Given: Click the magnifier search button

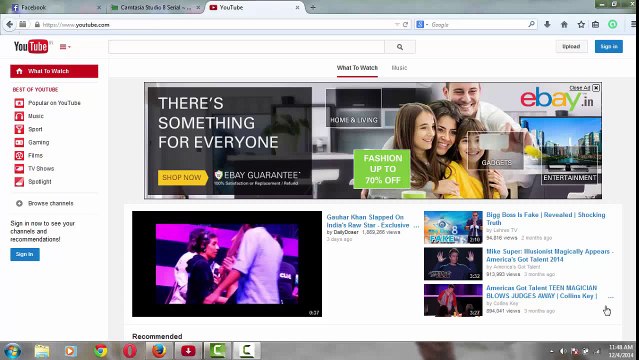Looking at the screenshot, I should point(400,47).
